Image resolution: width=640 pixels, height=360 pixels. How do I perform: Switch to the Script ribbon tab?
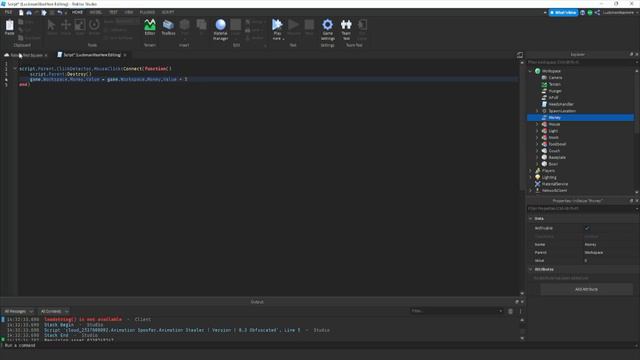coord(168,12)
